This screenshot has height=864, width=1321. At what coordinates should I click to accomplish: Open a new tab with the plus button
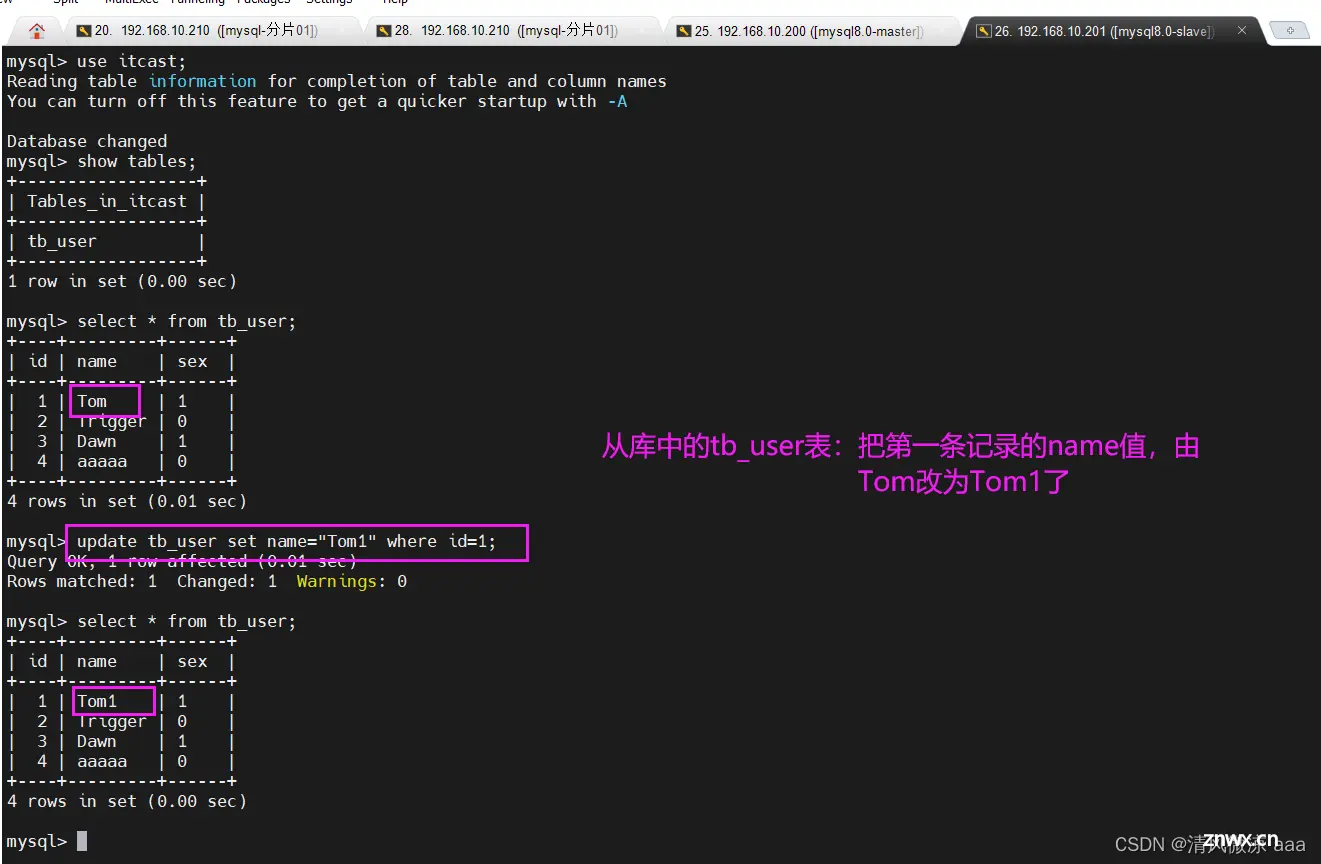(1290, 31)
